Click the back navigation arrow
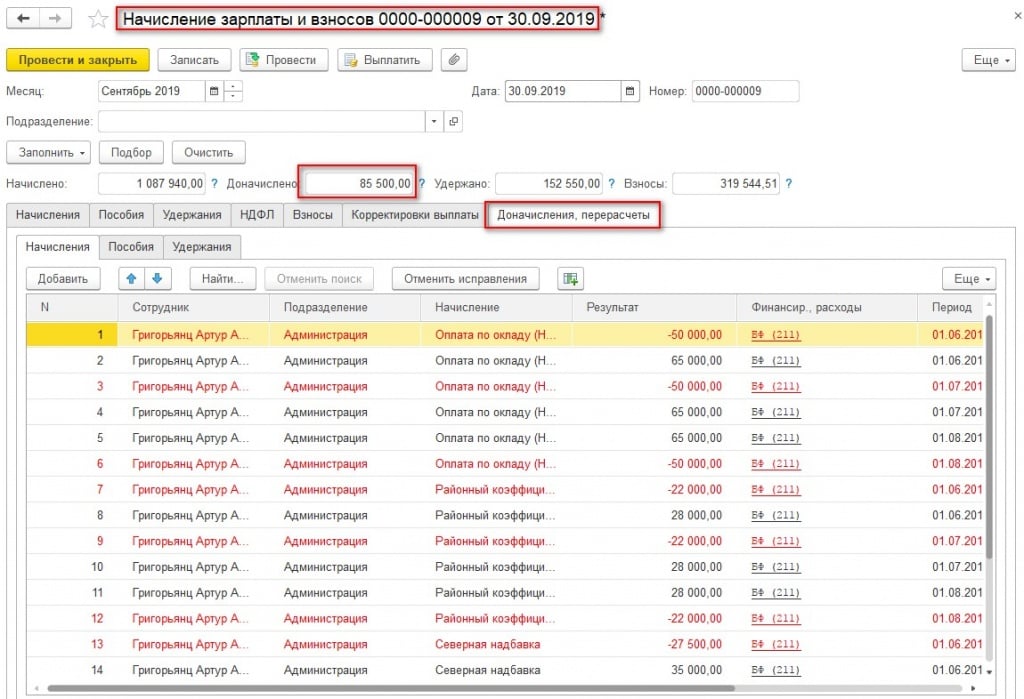Image resolution: width=1024 pixels, height=699 pixels. click(23, 19)
